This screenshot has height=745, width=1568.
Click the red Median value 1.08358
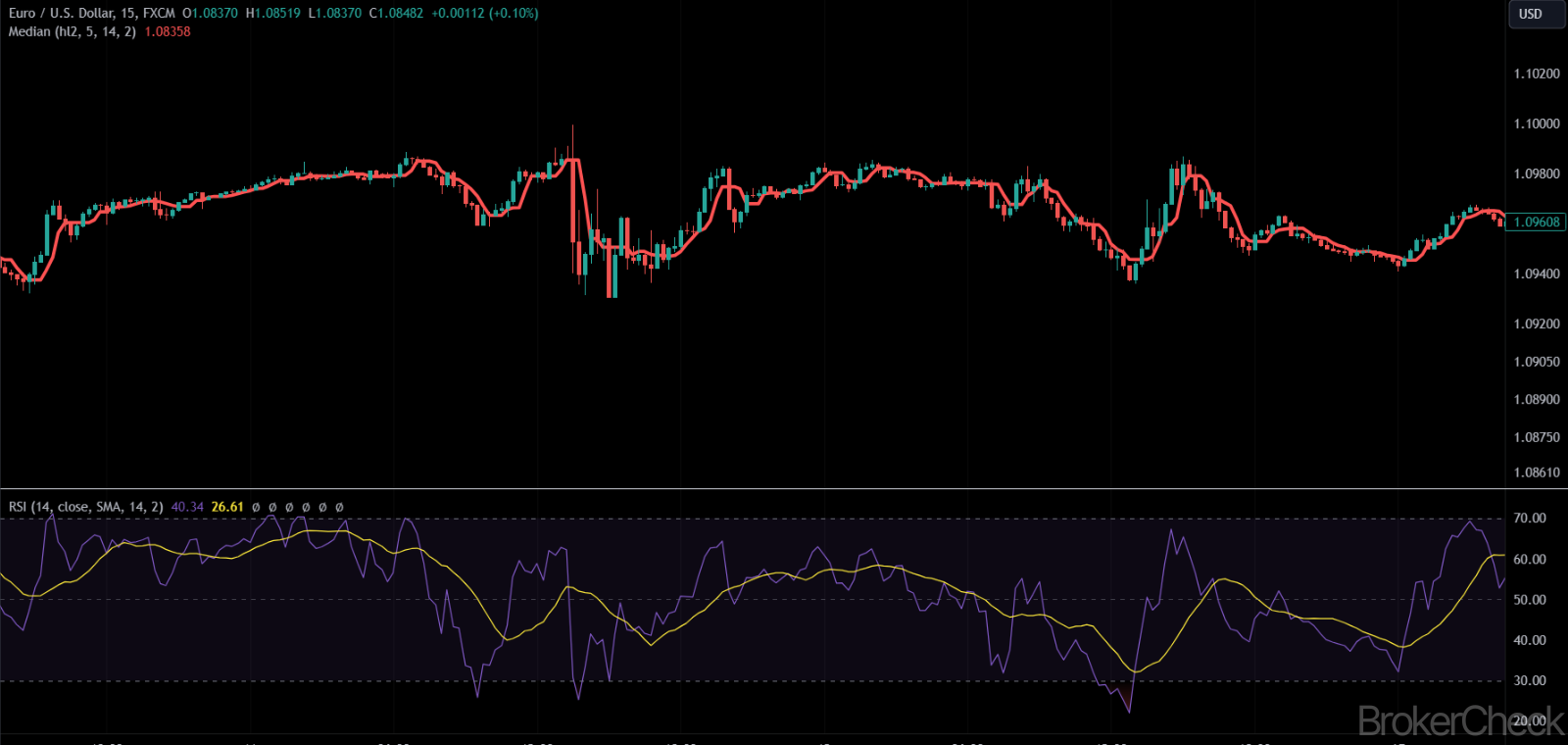[168, 31]
